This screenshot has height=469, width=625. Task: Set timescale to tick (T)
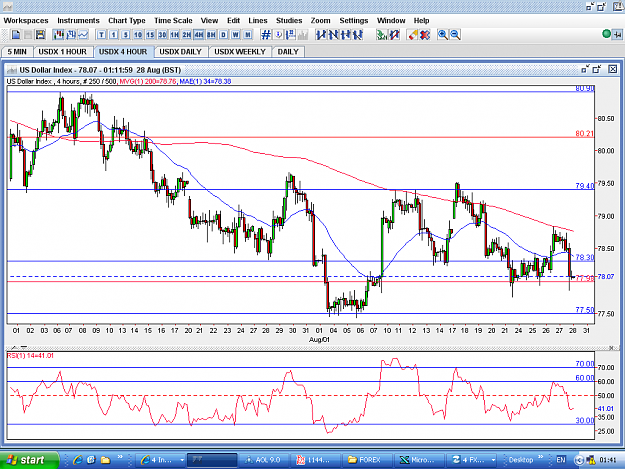click(x=101, y=35)
